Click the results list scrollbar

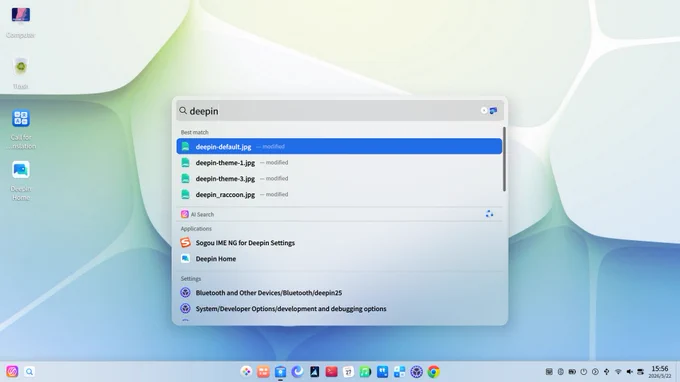504,159
